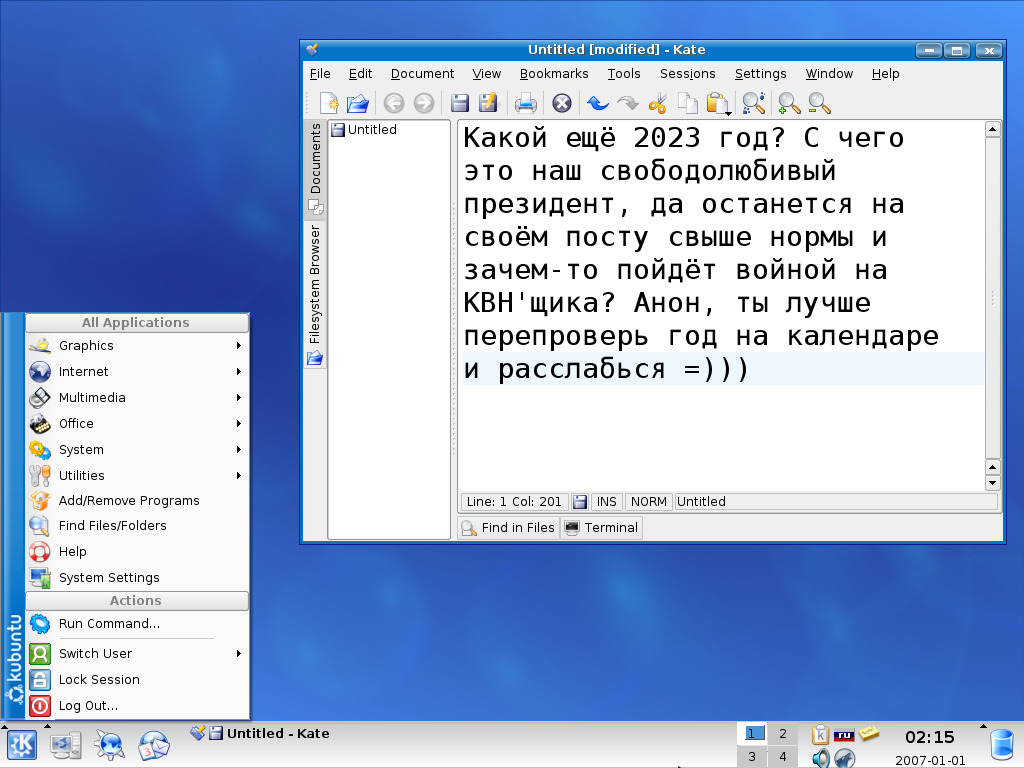Cut selection using the scissors icon
1024x768 pixels.
click(657, 103)
